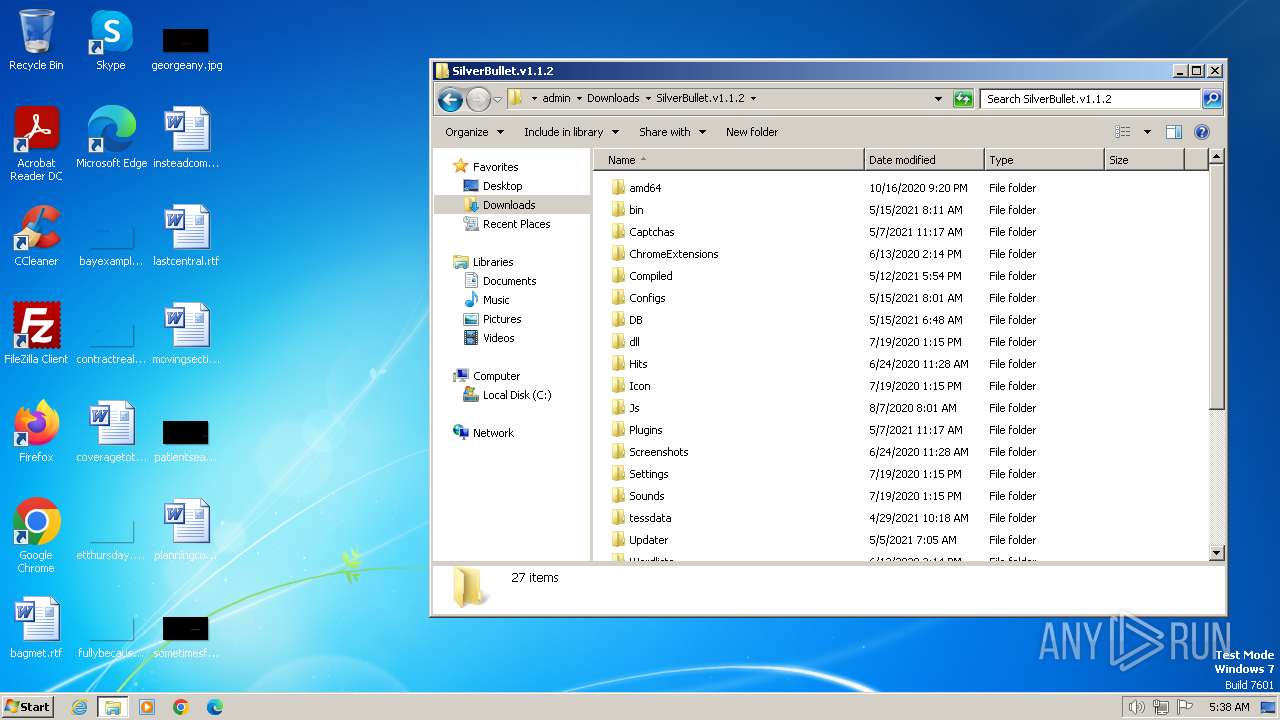Open the Google Chrome desktop shortcut
Image resolution: width=1280 pixels, height=720 pixels.
coord(36,536)
